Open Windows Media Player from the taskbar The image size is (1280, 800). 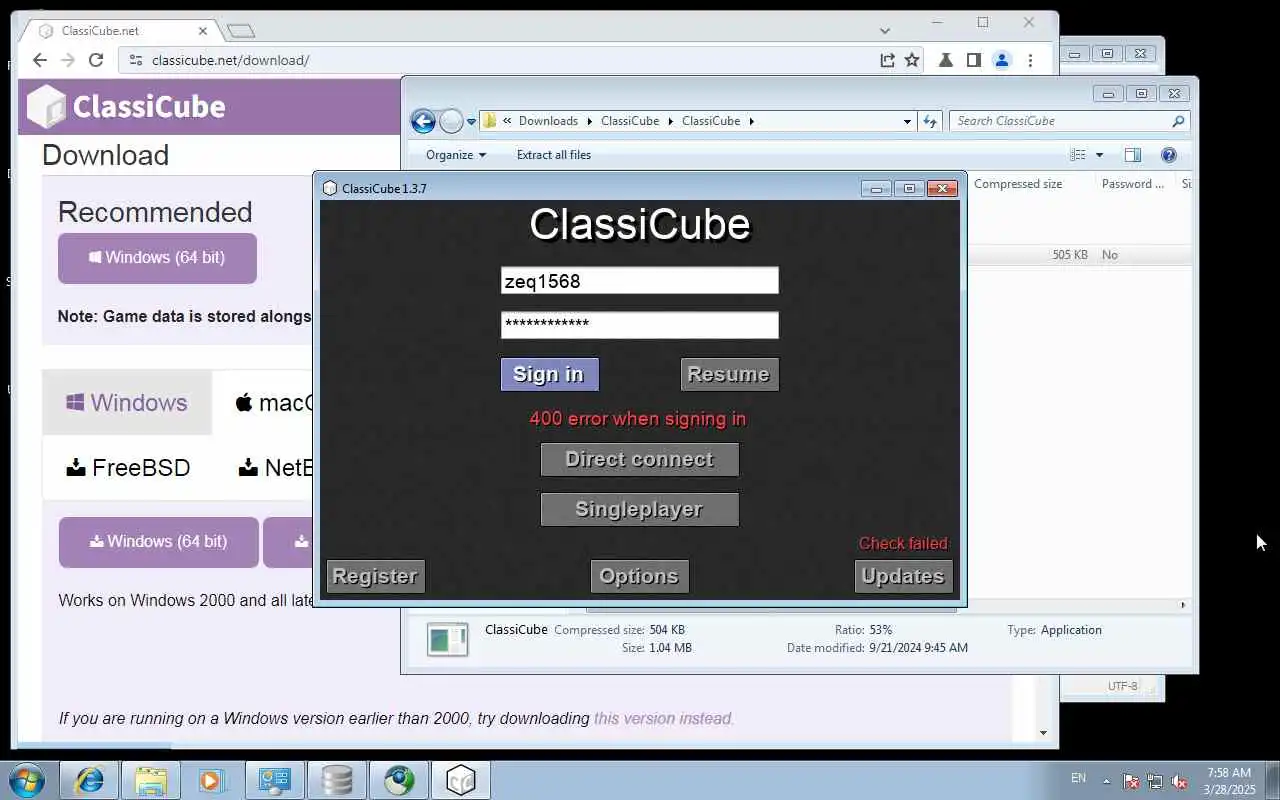213,780
